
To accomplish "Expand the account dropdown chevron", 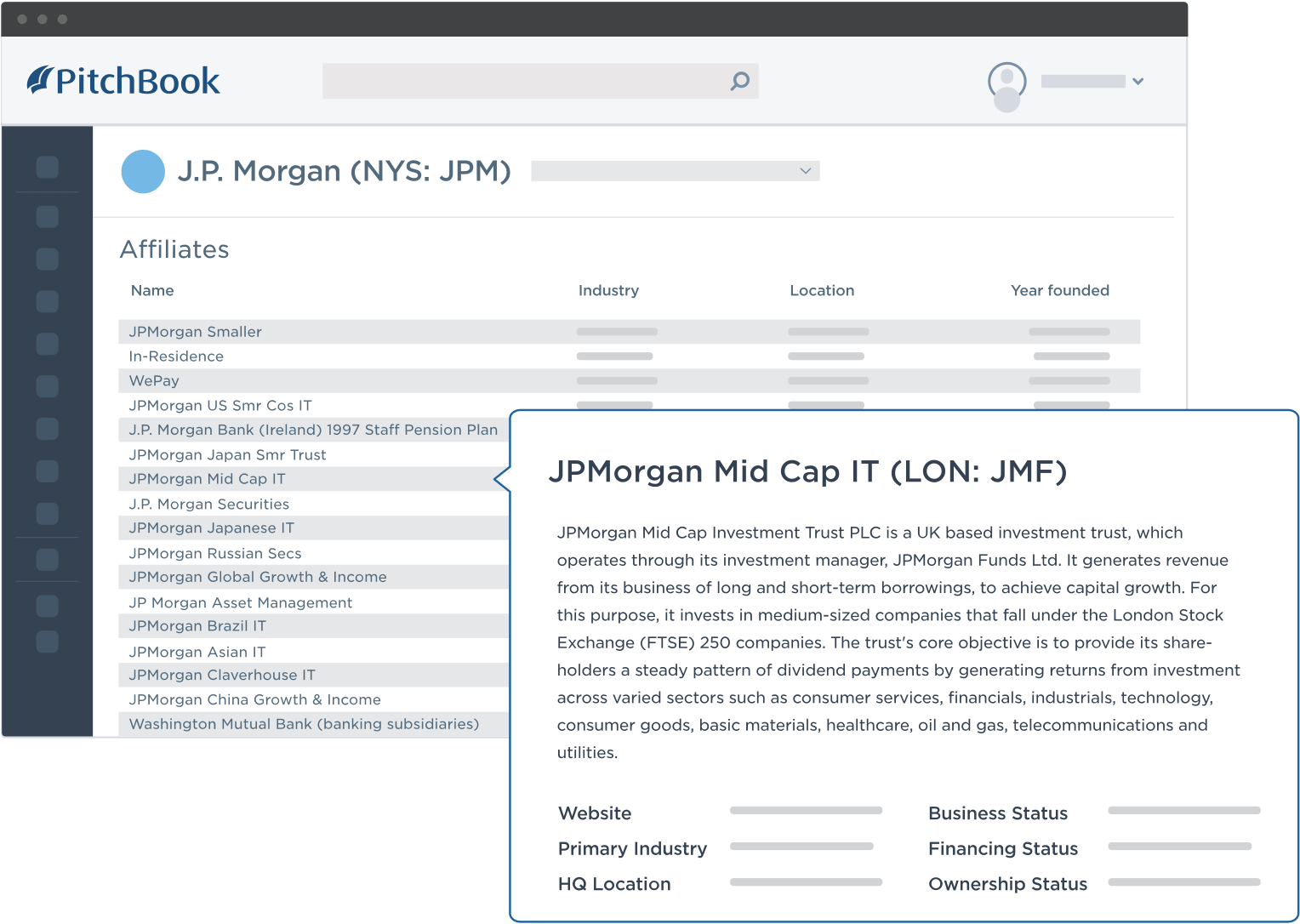I will (x=1138, y=82).
